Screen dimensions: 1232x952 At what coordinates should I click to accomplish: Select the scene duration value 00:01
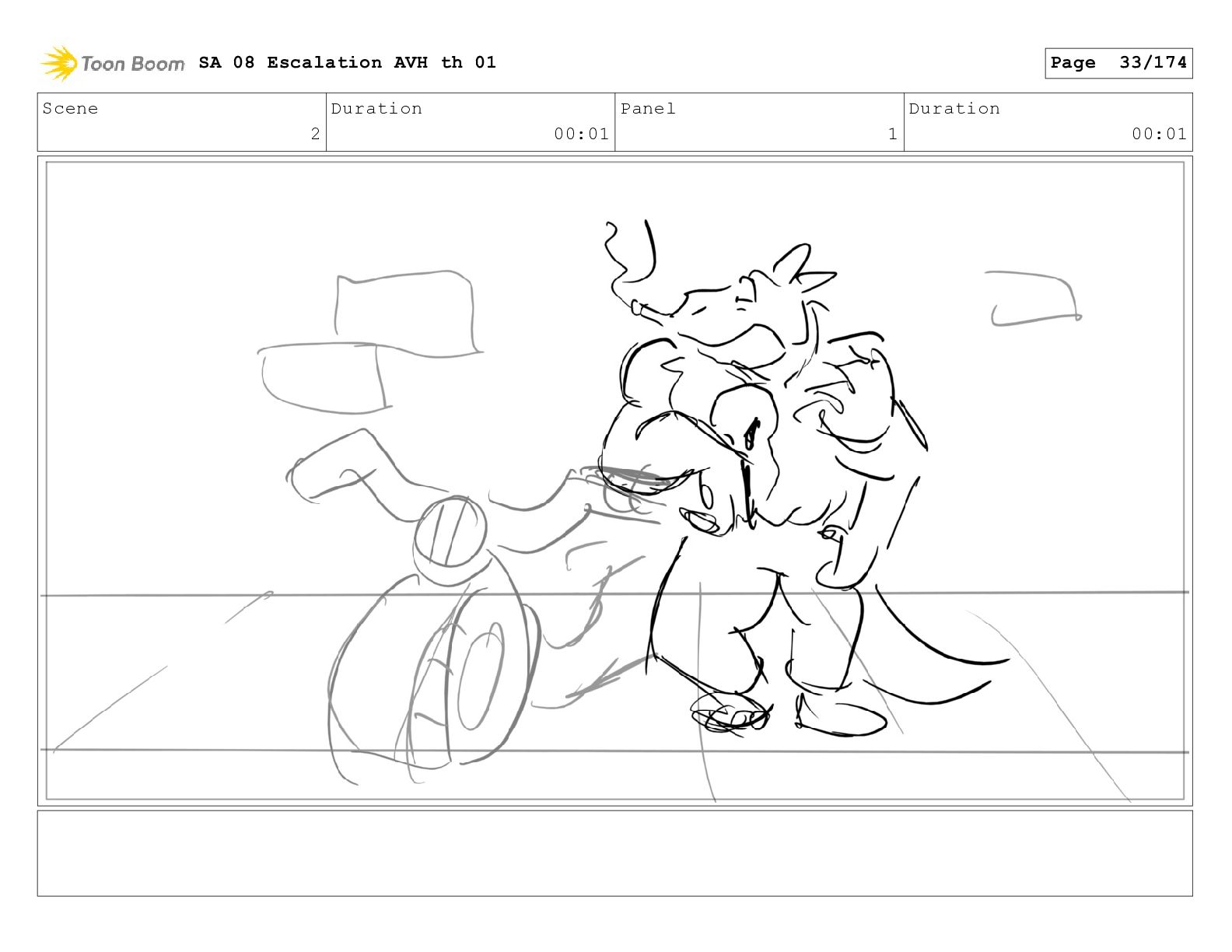tap(581, 134)
